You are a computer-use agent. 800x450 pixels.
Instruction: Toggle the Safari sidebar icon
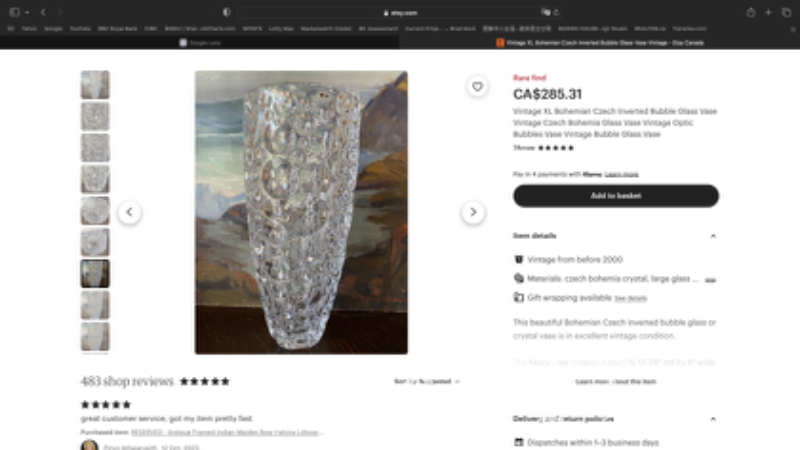tap(15, 12)
